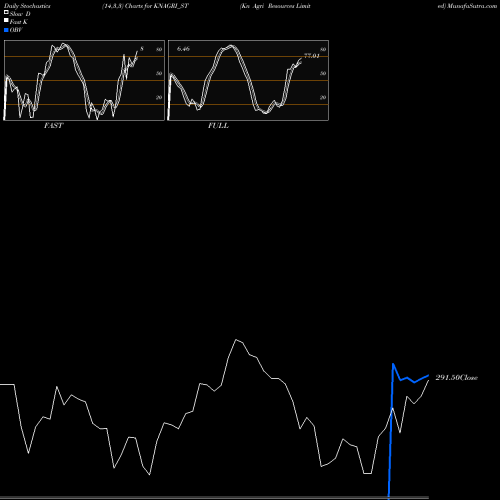Open the FAST stochastic chart panel

coord(84,80)
